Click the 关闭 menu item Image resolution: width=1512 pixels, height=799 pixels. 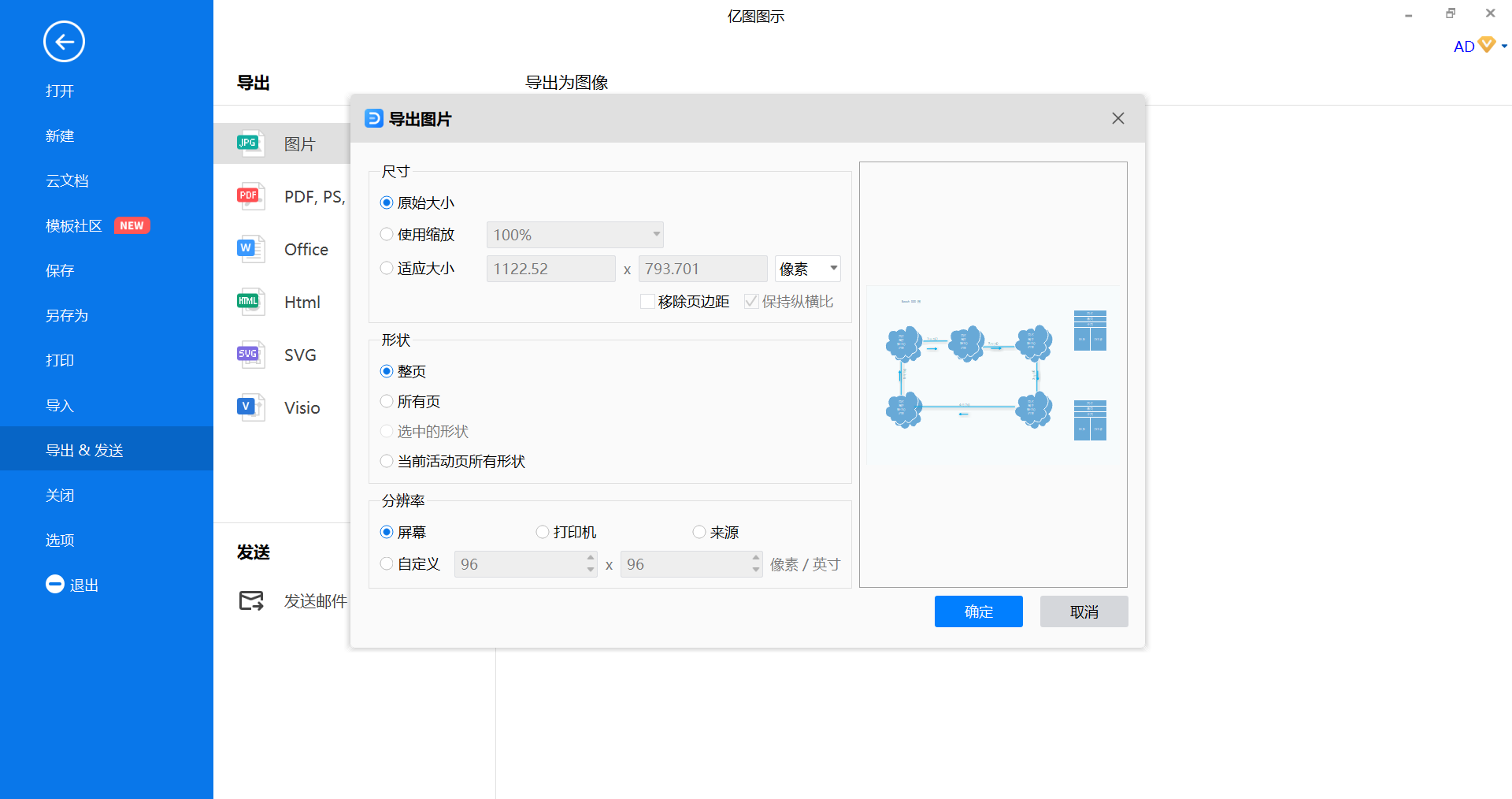point(60,495)
